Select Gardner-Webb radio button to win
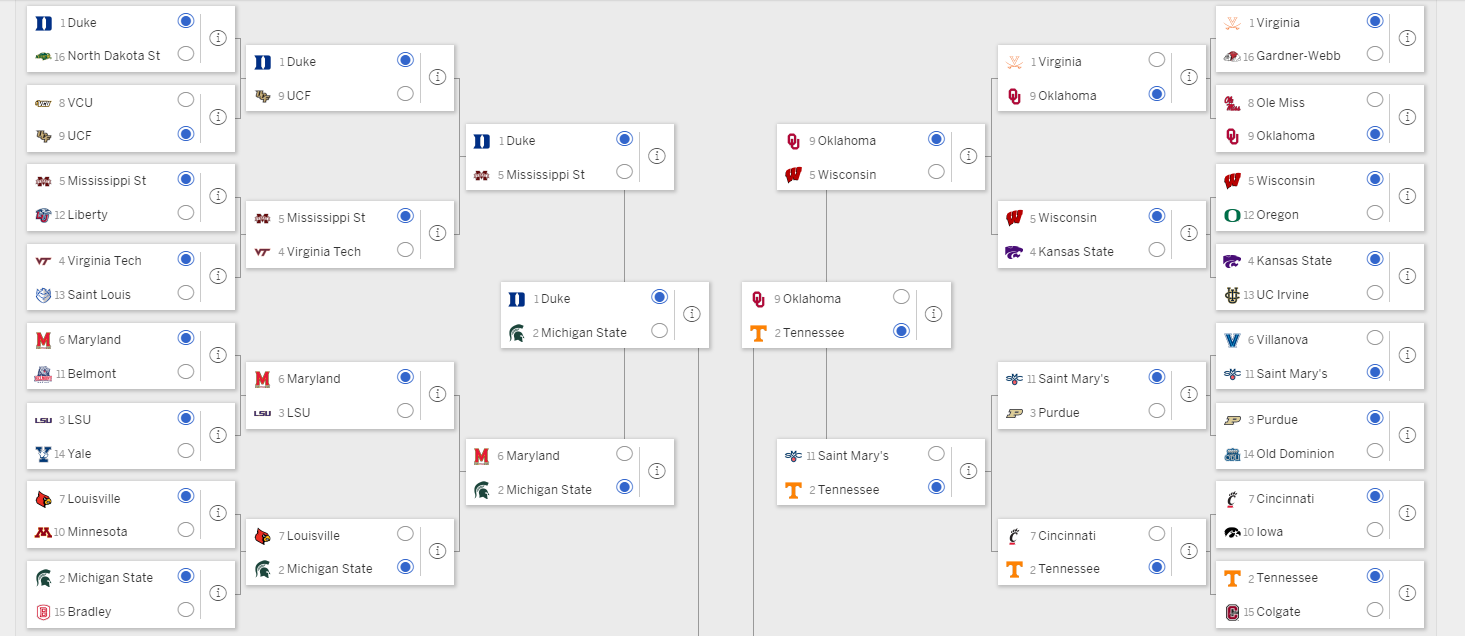The height and width of the screenshot is (636, 1465). tap(1375, 54)
